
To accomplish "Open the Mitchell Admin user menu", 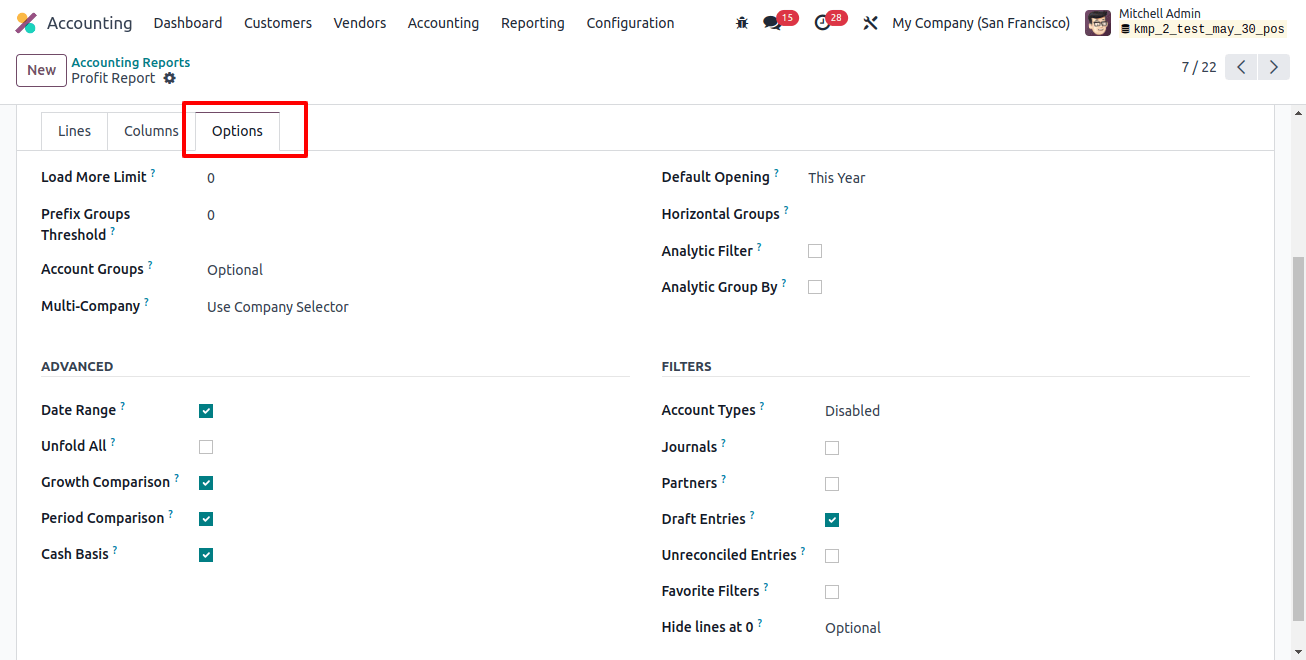I will (x=1187, y=23).
